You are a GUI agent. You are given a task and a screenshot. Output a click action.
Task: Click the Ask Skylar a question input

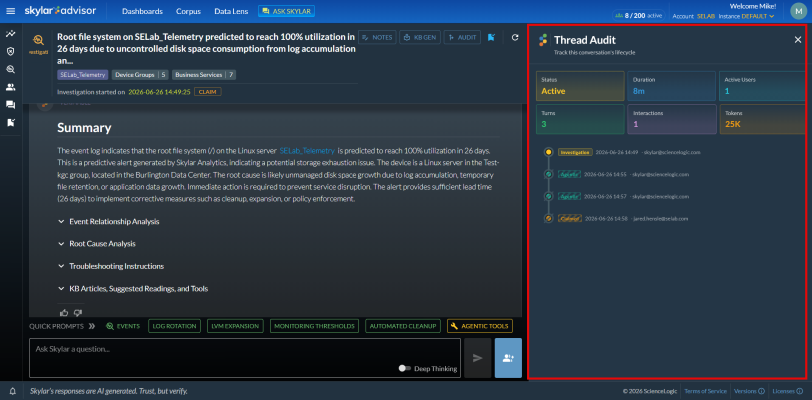[245, 358]
